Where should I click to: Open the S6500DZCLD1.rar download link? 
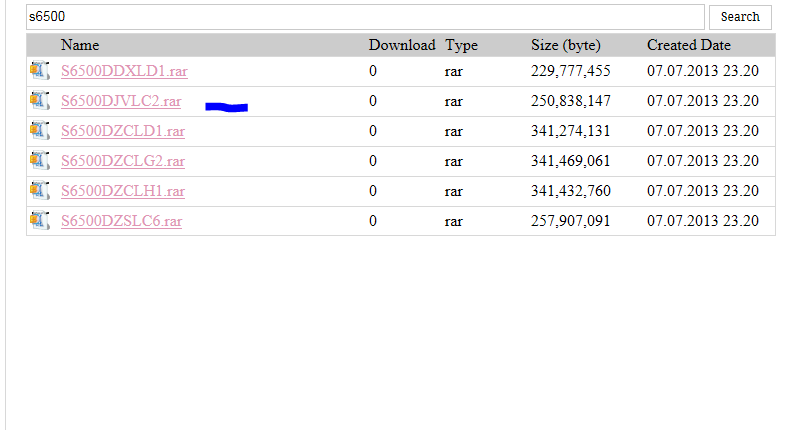click(x=123, y=131)
